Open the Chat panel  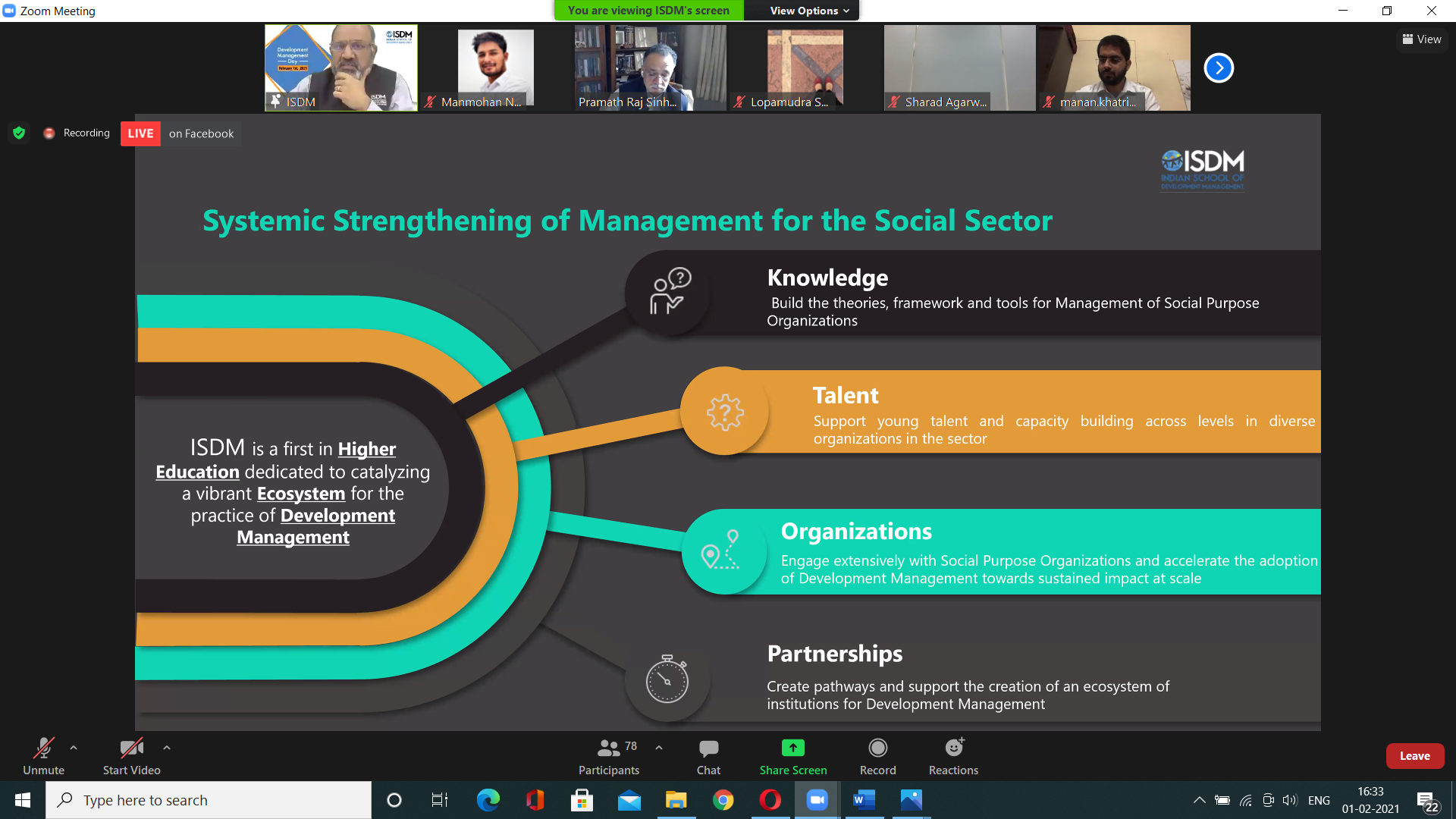(708, 755)
